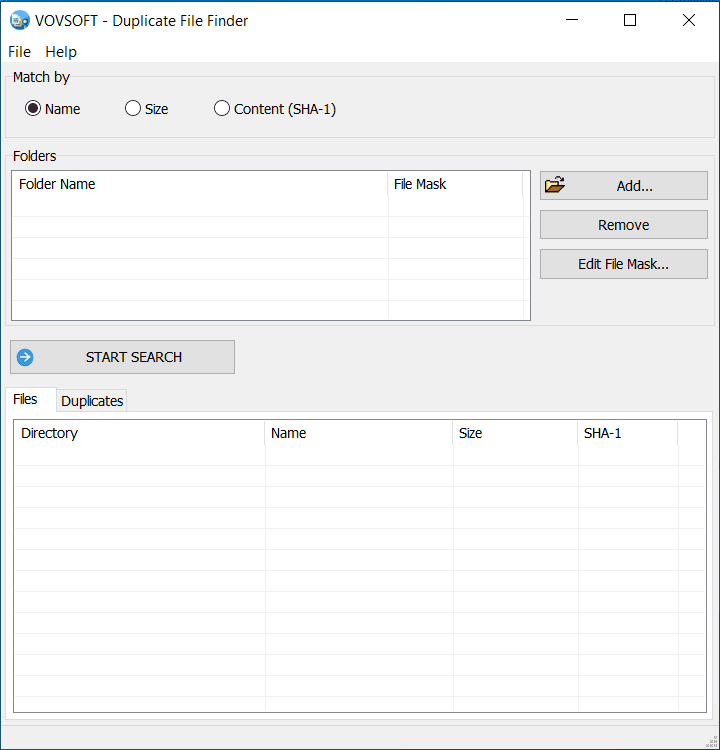The image size is (720, 750).
Task: Click the SHA-1 column header
Action: click(x=628, y=433)
